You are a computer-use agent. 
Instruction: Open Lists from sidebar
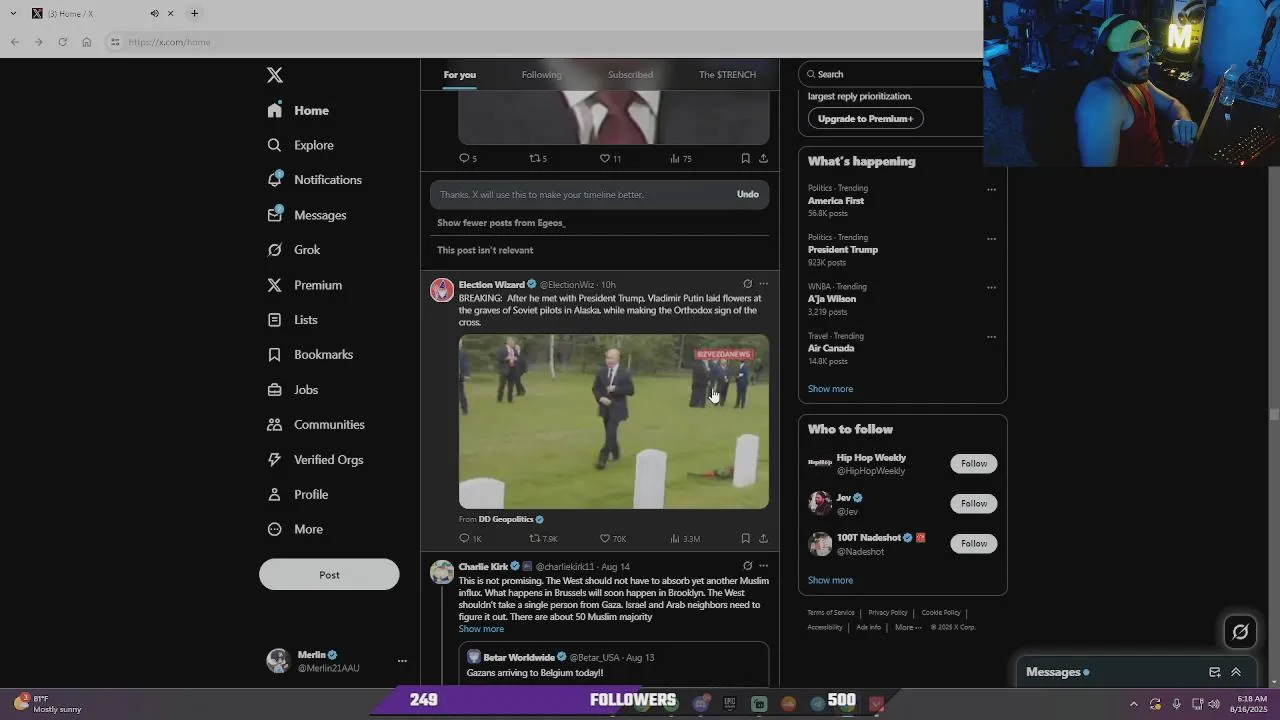(x=292, y=320)
